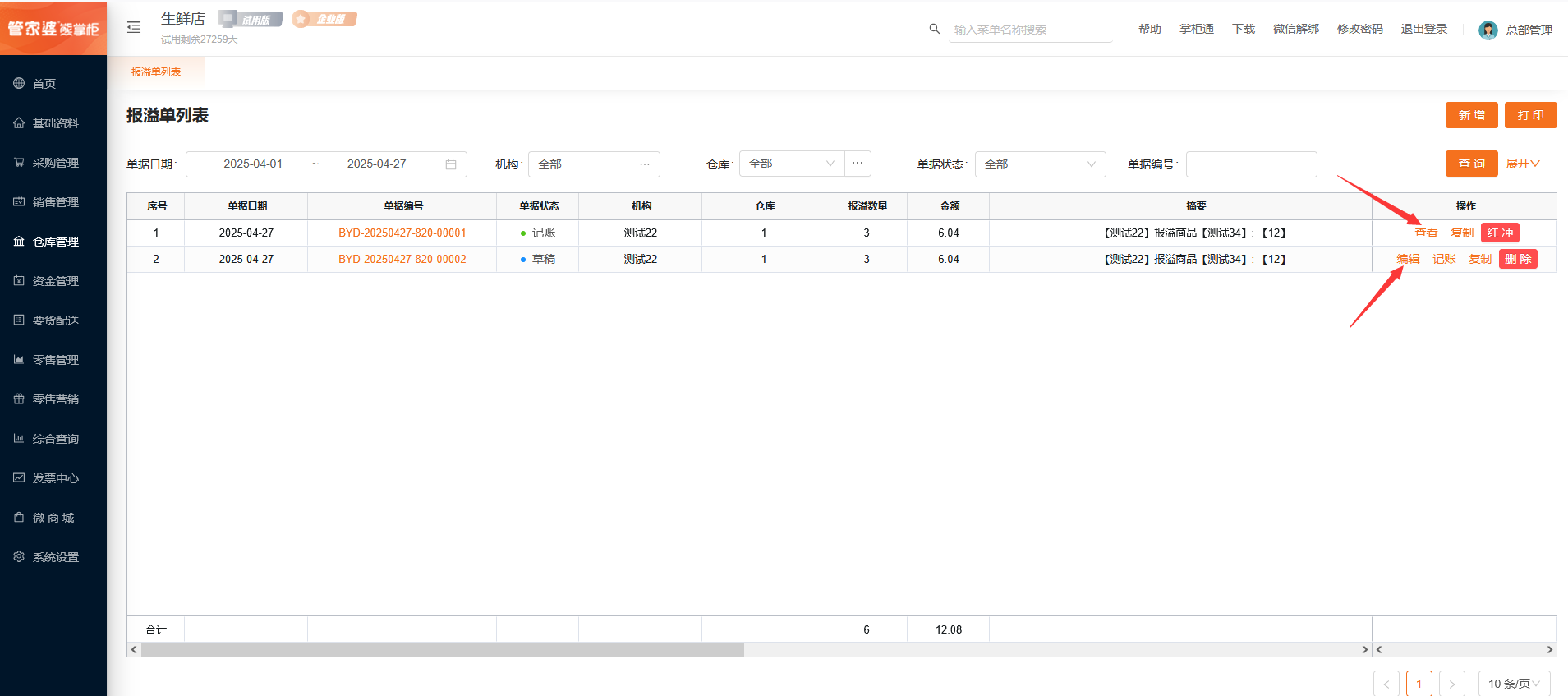The height and width of the screenshot is (696, 1568).
Task: Open the 10 条/页 page size dropdown
Action: coord(1514,684)
